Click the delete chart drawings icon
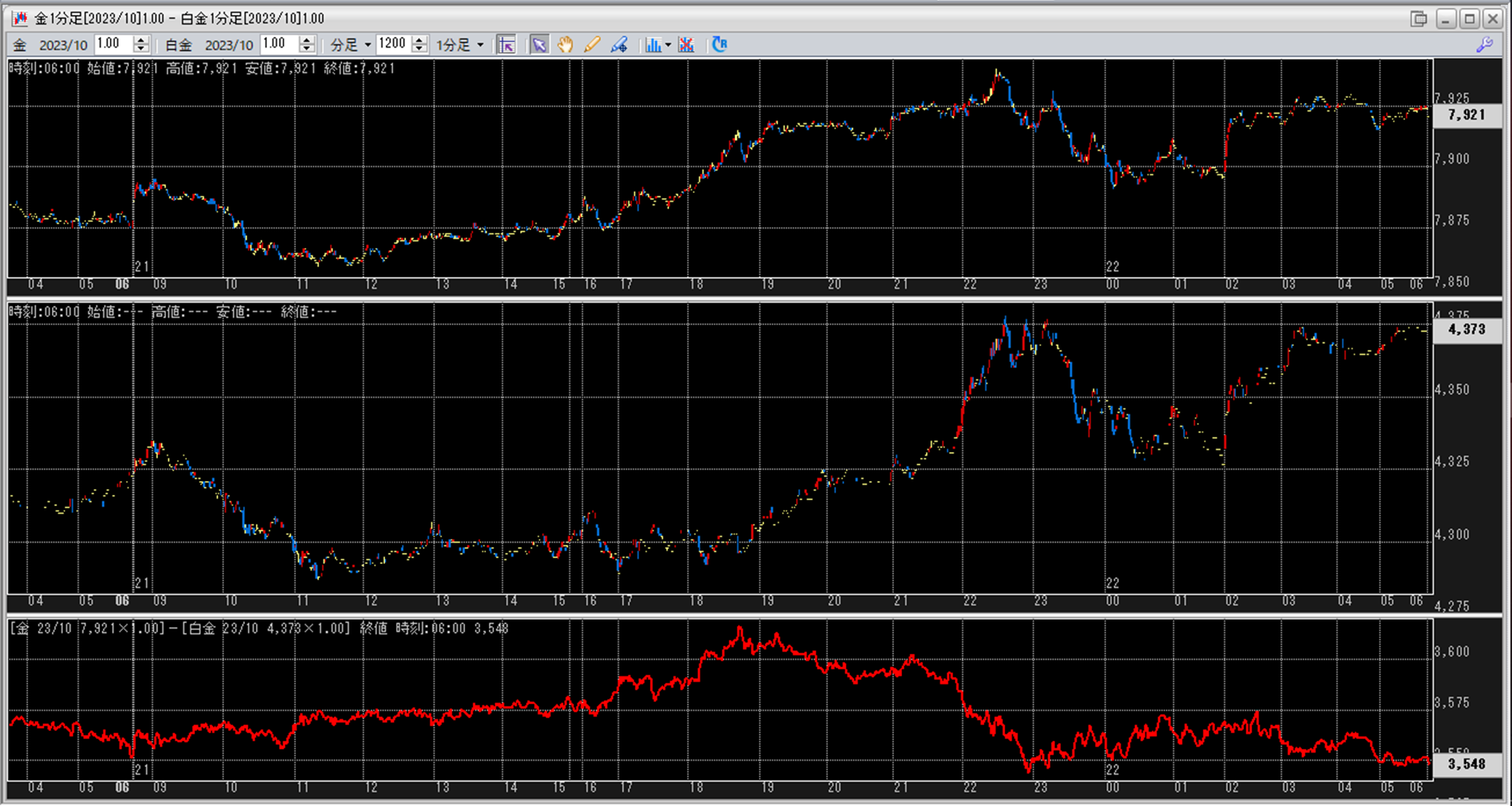The image size is (1512, 806). [x=686, y=45]
